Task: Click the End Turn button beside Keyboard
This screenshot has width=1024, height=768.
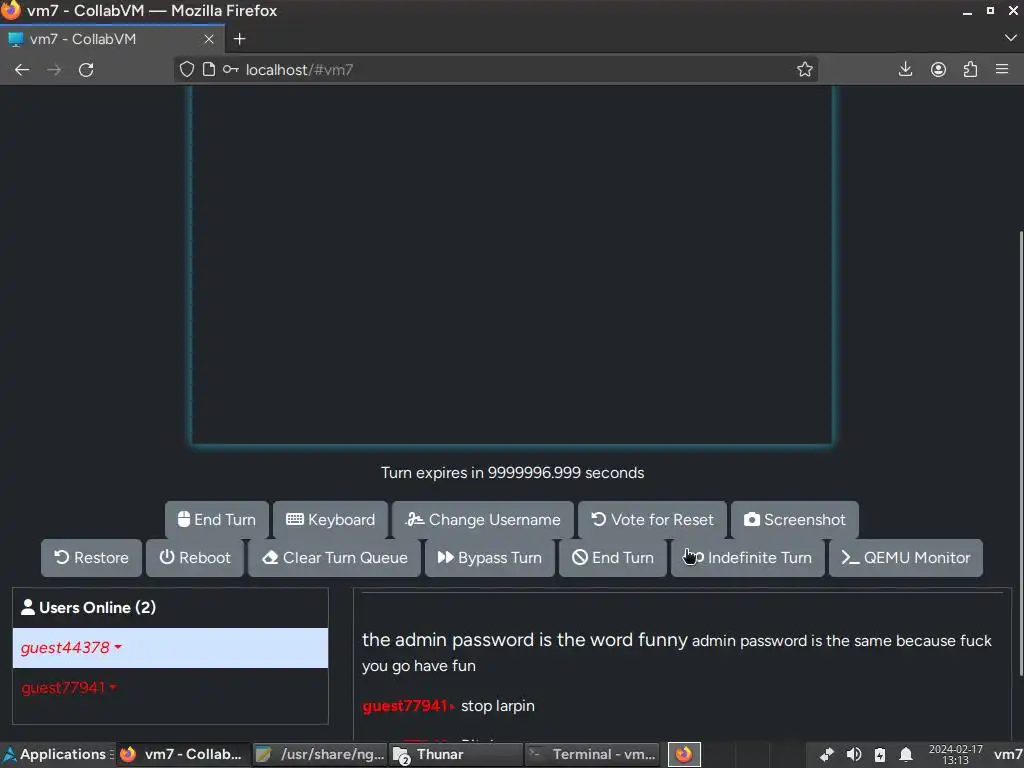Action: [217, 520]
